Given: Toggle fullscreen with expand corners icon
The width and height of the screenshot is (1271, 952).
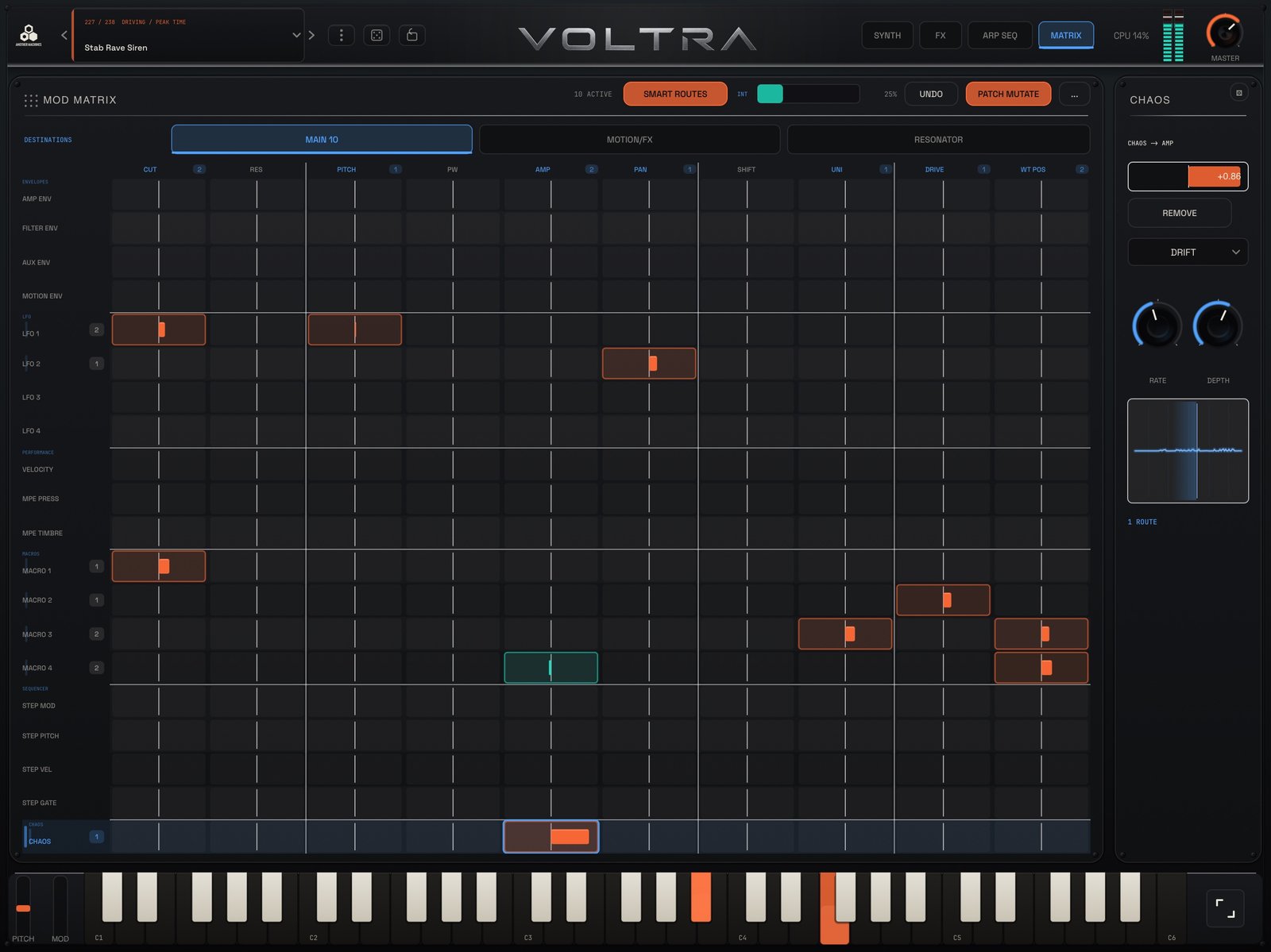Looking at the screenshot, I should (x=1225, y=908).
